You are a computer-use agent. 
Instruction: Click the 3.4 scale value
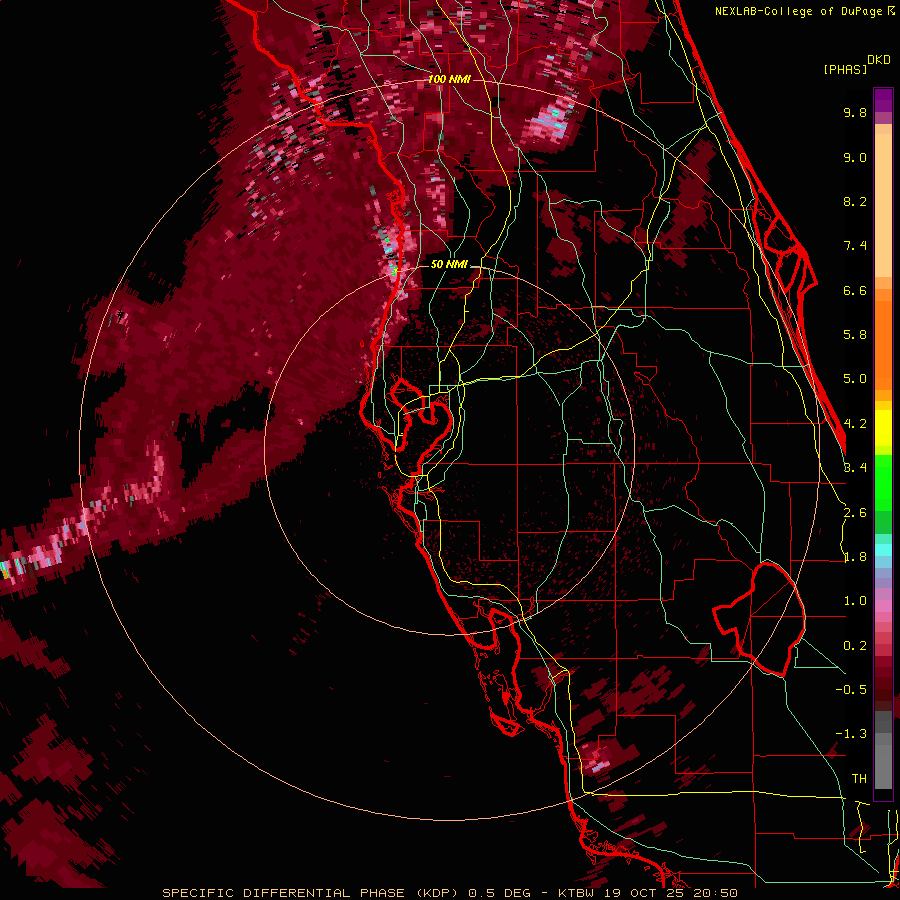(855, 468)
